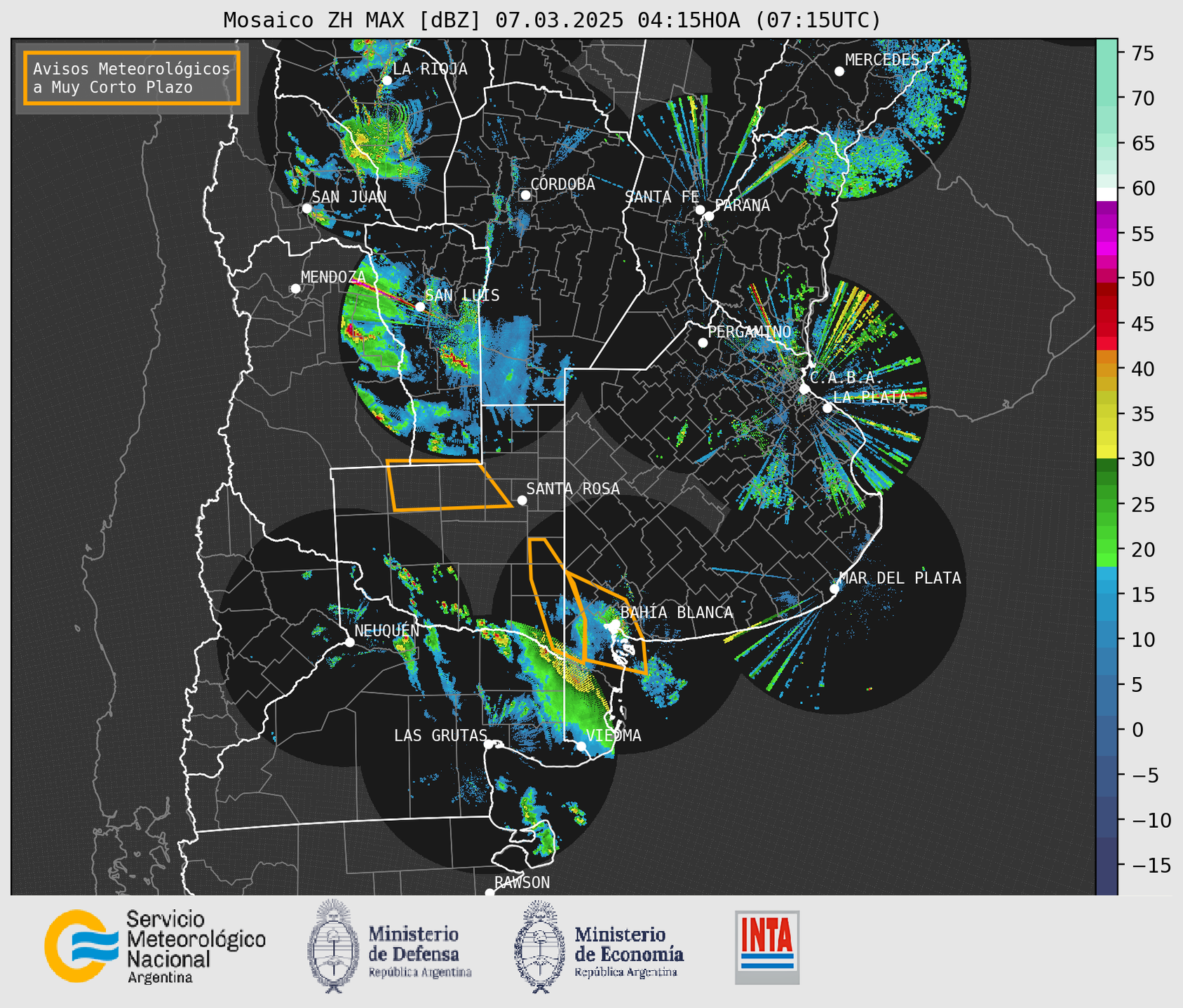Image resolution: width=1183 pixels, height=1008 pixels.
Task: Click the colorbar tick label 45
Action: click(1143, 324)
